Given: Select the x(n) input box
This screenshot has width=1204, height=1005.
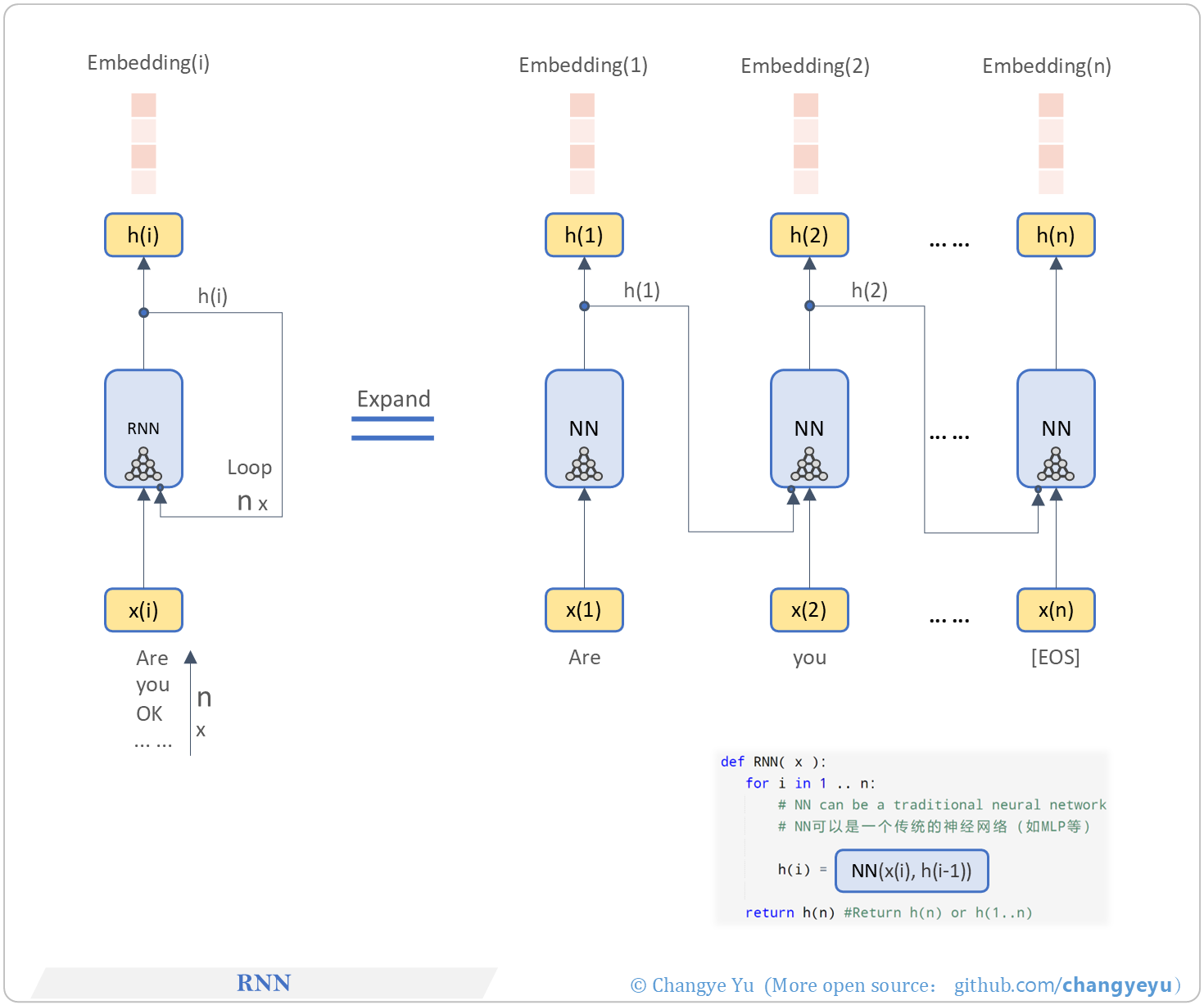Looking at the screenshot, I should click(1056, 610).
